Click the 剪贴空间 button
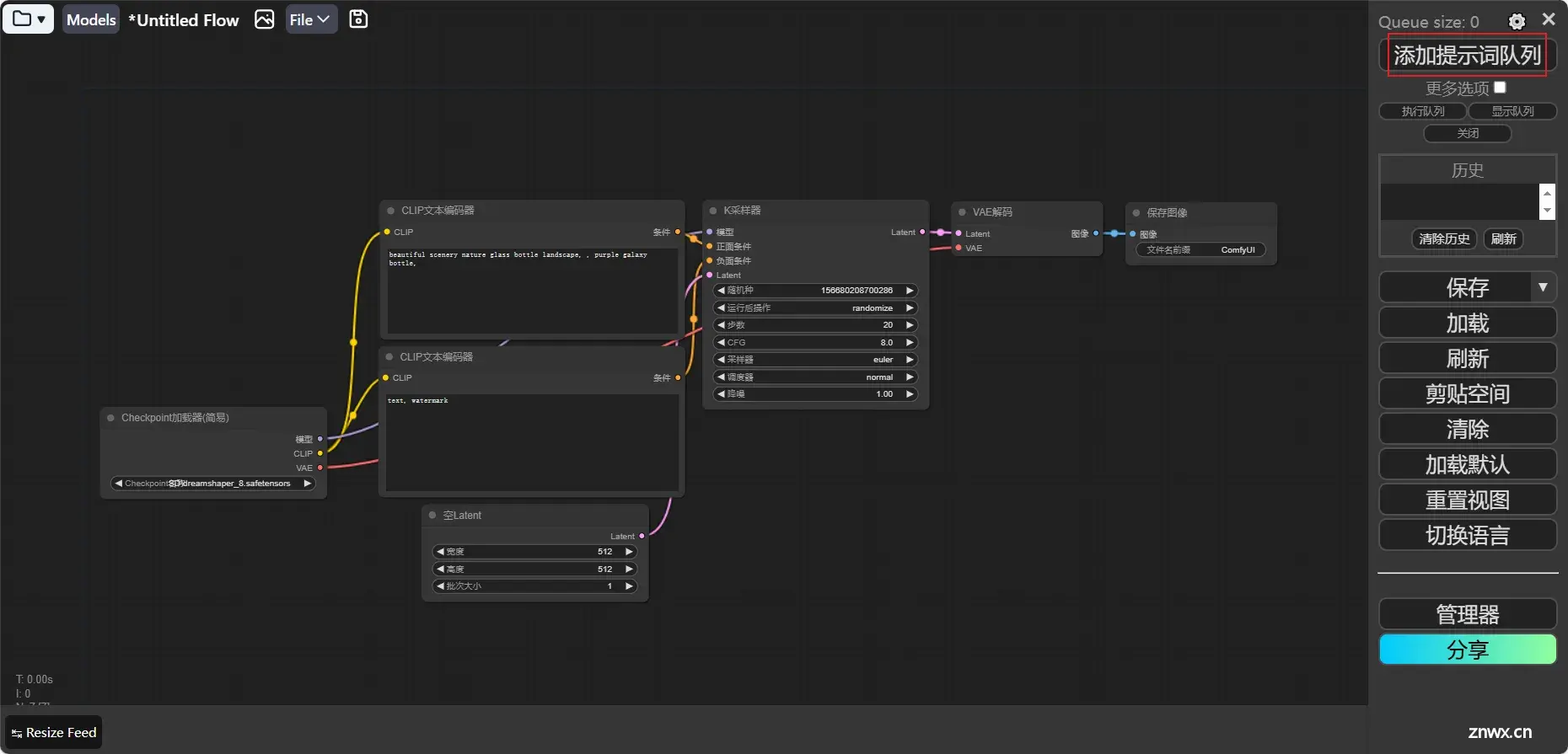The height and width of the screenshot is (754, 1568). pyautogui.click(x=1468, y=393)
